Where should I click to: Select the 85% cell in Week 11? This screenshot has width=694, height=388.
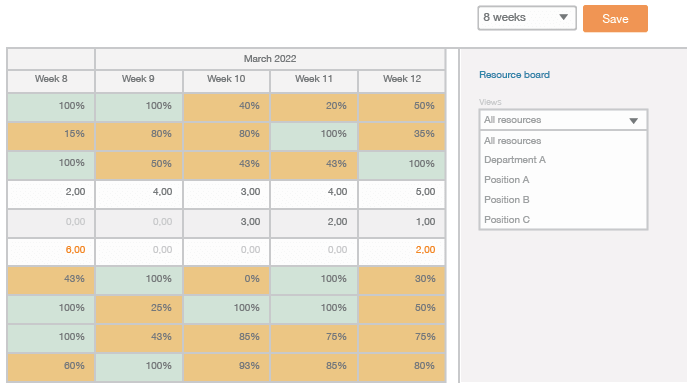coord(314,367)
